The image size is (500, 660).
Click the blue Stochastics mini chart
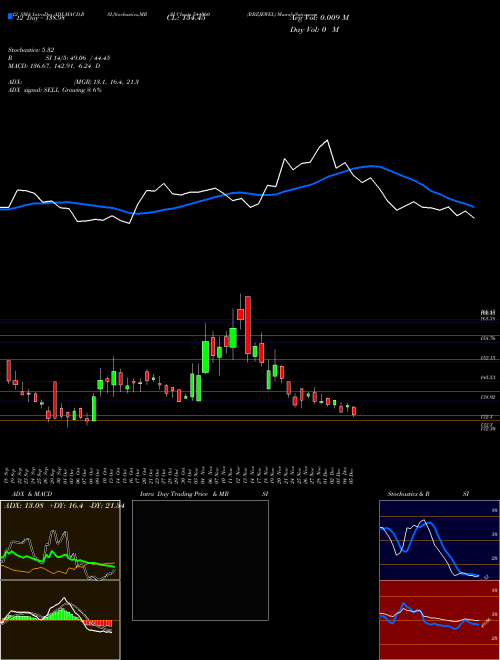tap(439, 540)
